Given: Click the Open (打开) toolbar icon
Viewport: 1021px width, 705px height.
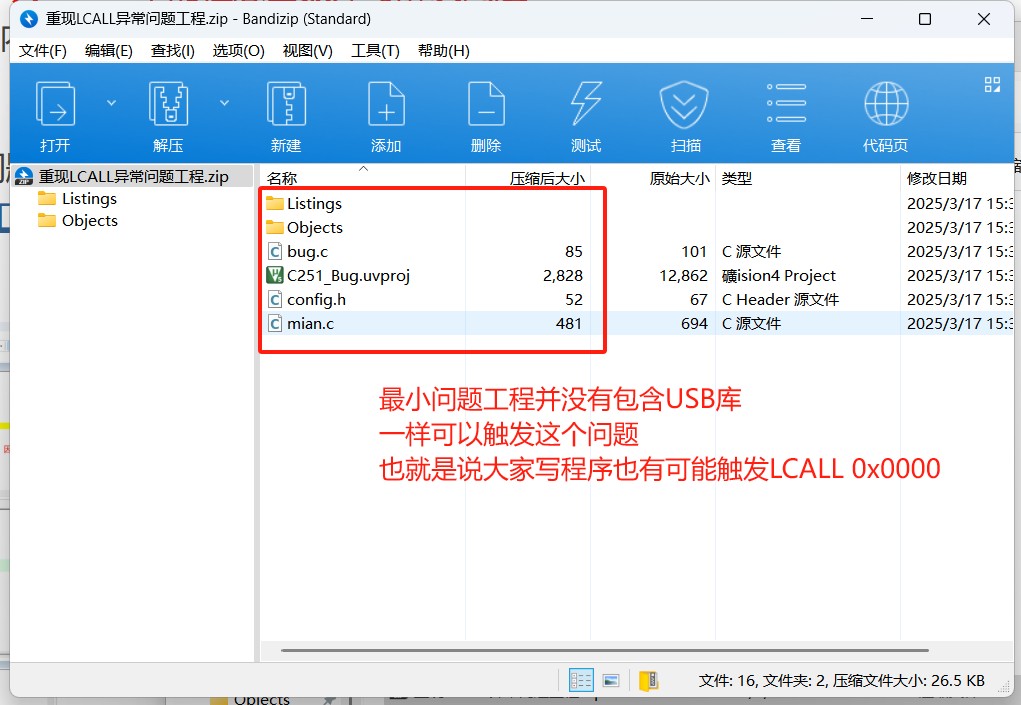Looking at the screenshot, I should coord(55,104).
